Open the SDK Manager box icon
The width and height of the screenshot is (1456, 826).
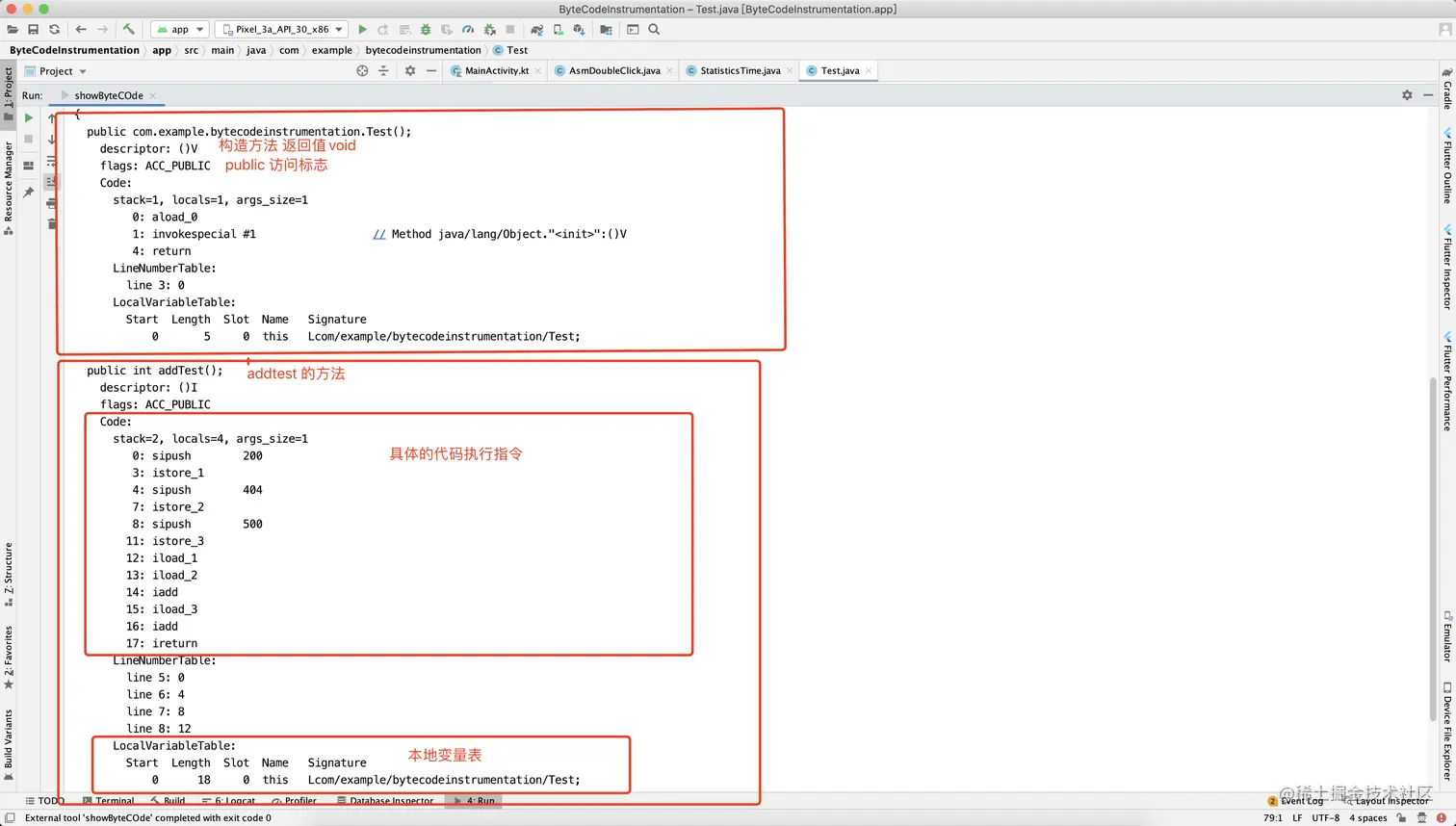tap(579, 30)
